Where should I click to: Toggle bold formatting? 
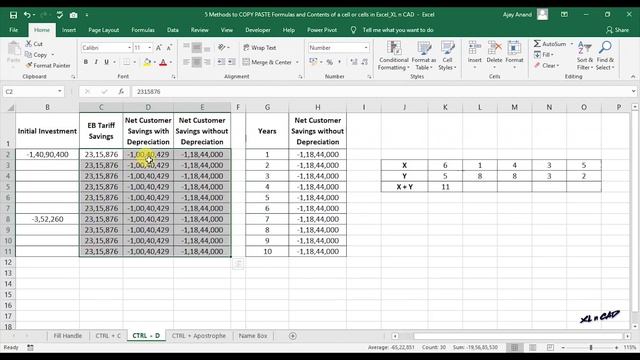tap(86, 62)
